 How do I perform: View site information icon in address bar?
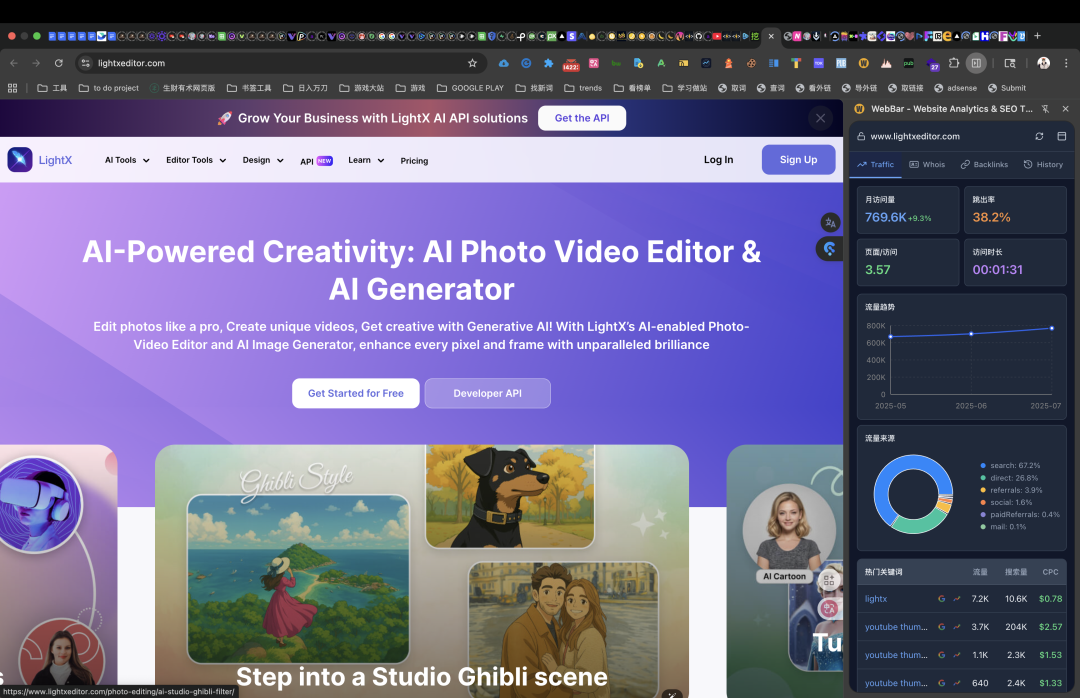(85, 63)
